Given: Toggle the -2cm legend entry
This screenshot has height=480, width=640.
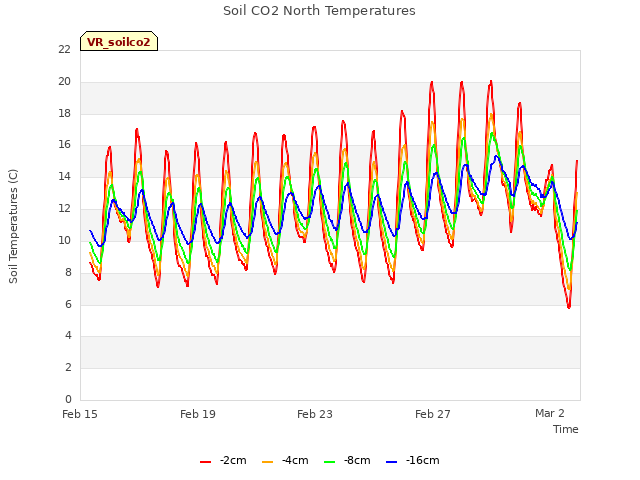Looking at the screenshot, I should pos(223,460).
